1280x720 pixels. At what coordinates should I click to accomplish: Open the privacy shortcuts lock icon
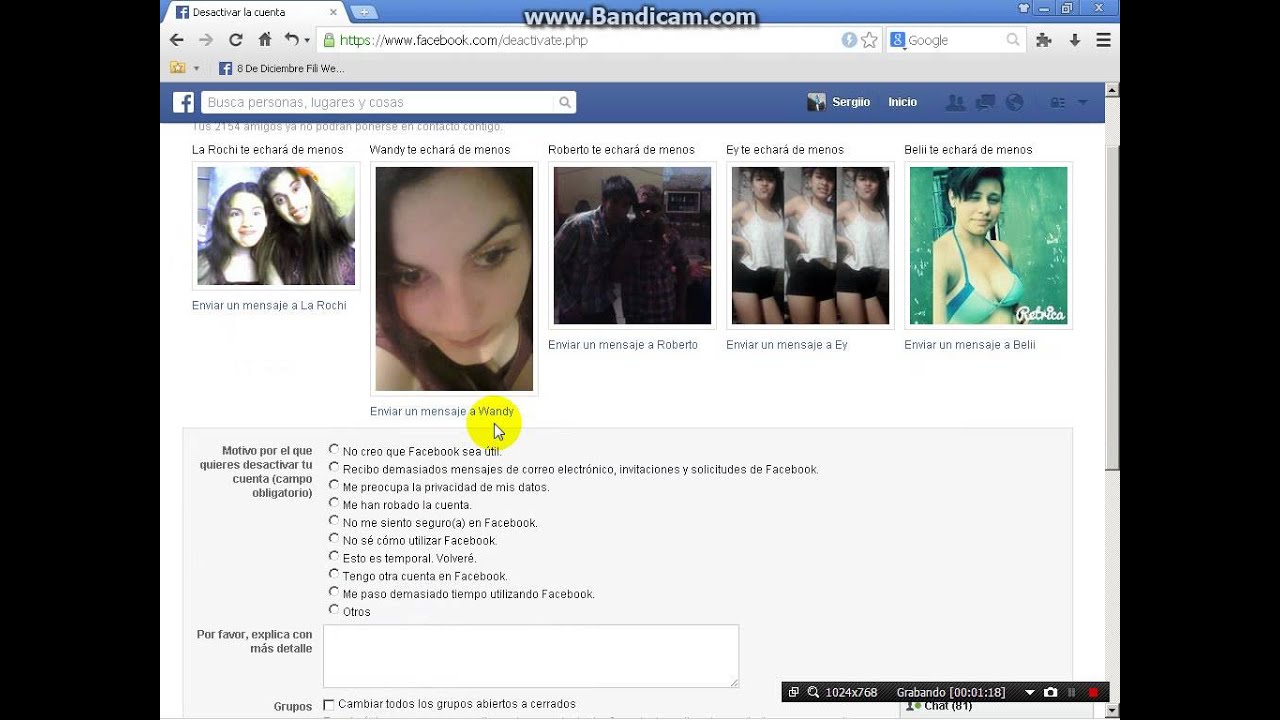(1057, 102)
